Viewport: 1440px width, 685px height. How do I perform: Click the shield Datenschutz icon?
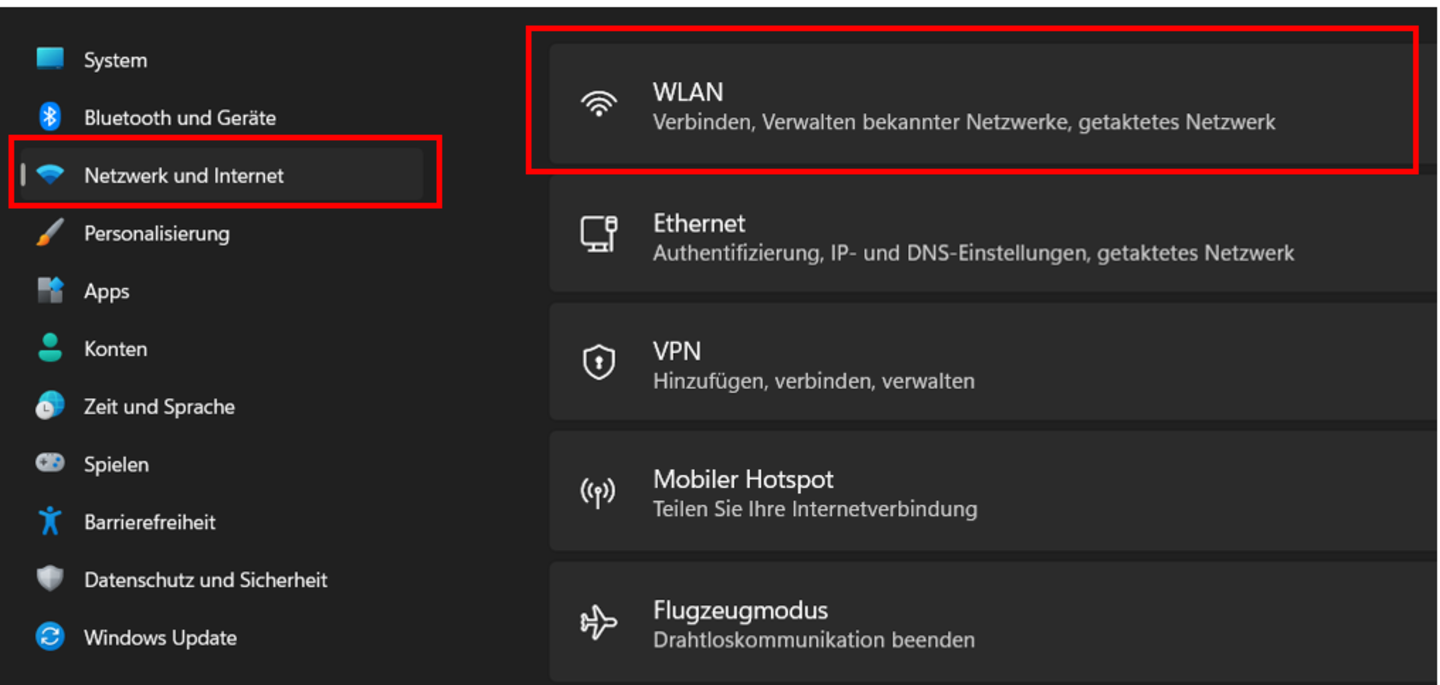click(50, 579)
